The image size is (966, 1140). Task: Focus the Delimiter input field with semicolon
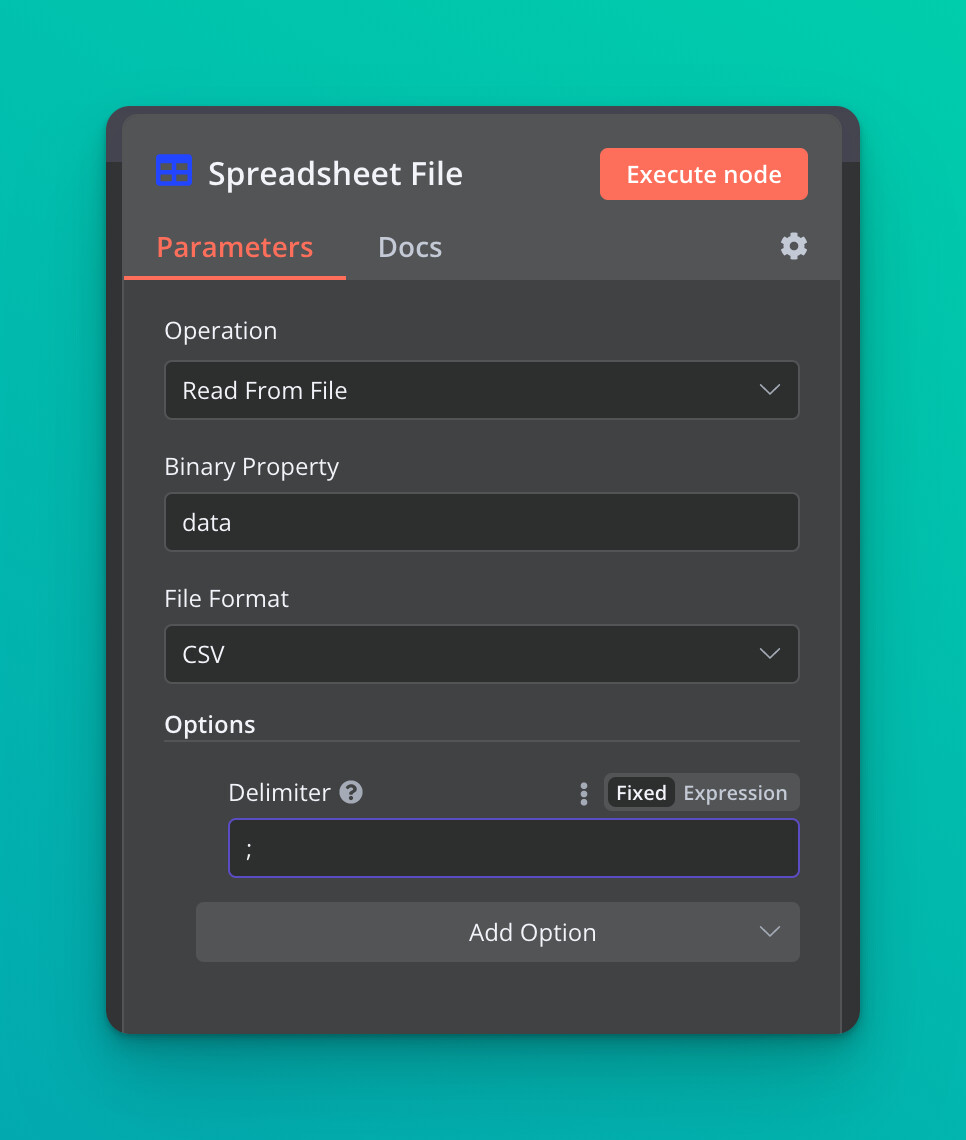point(514,848)
